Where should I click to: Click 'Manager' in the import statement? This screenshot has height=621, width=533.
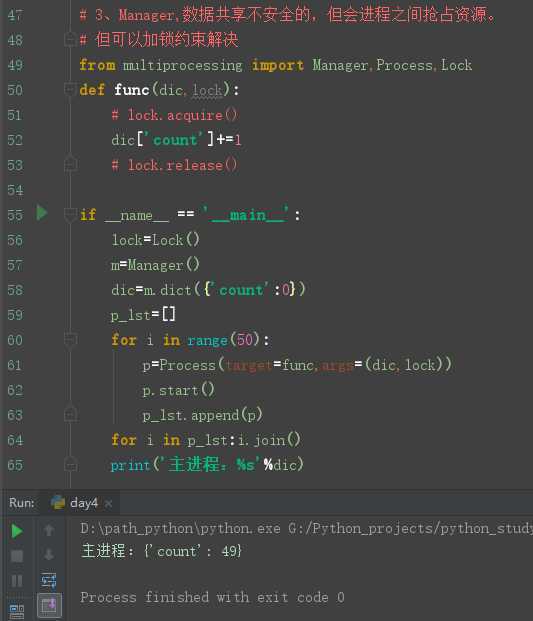tap(340, 65)
